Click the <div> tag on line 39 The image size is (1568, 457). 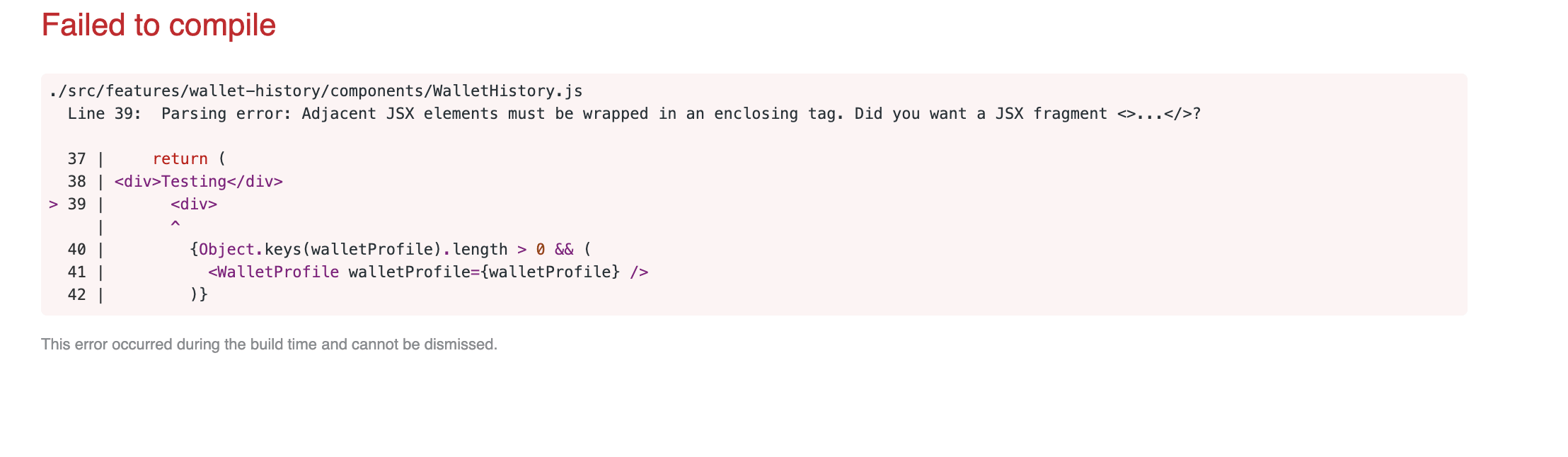(x=193, y=204)
